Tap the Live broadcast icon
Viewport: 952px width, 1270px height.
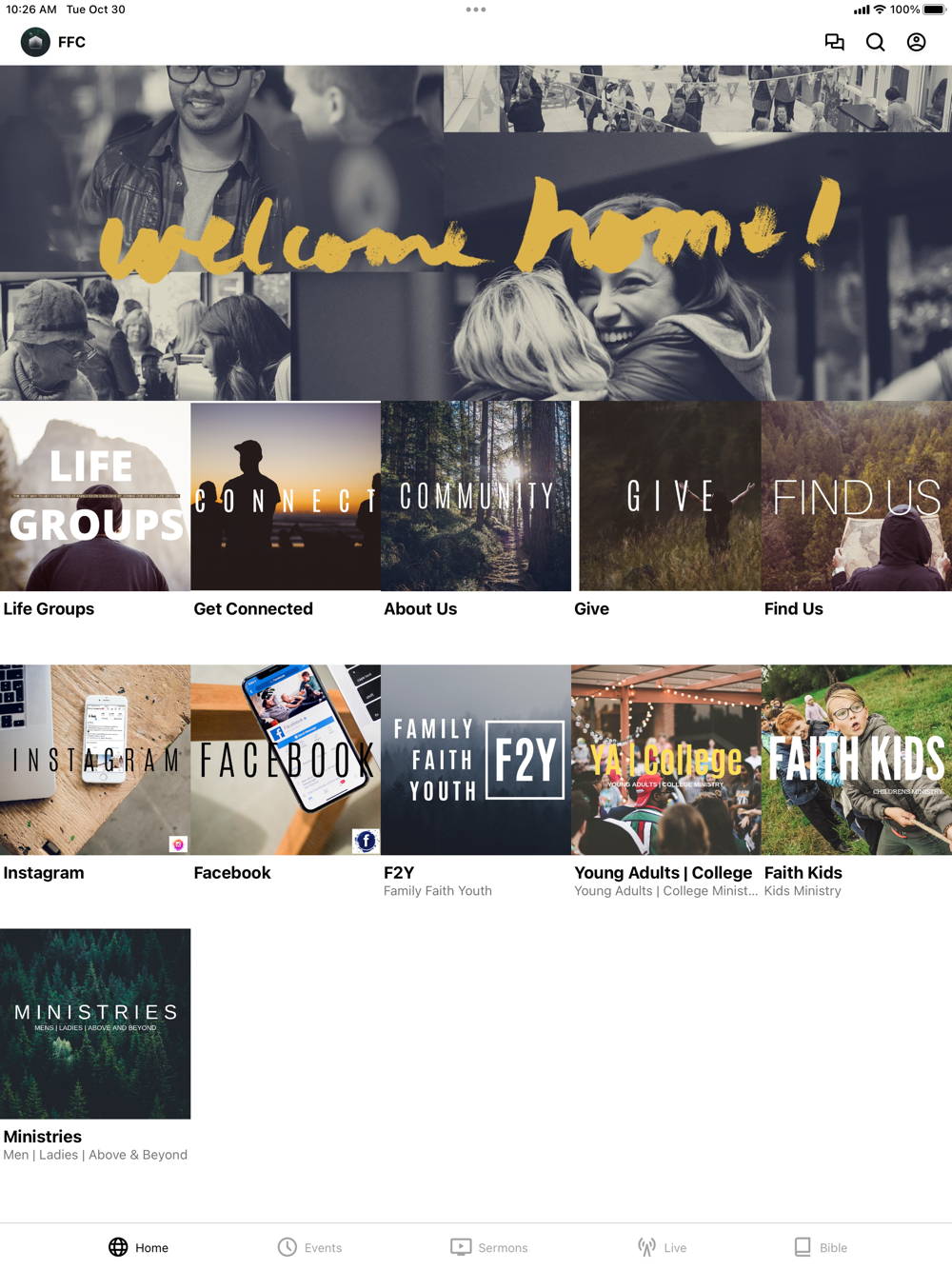click(x=647, y=1247)
